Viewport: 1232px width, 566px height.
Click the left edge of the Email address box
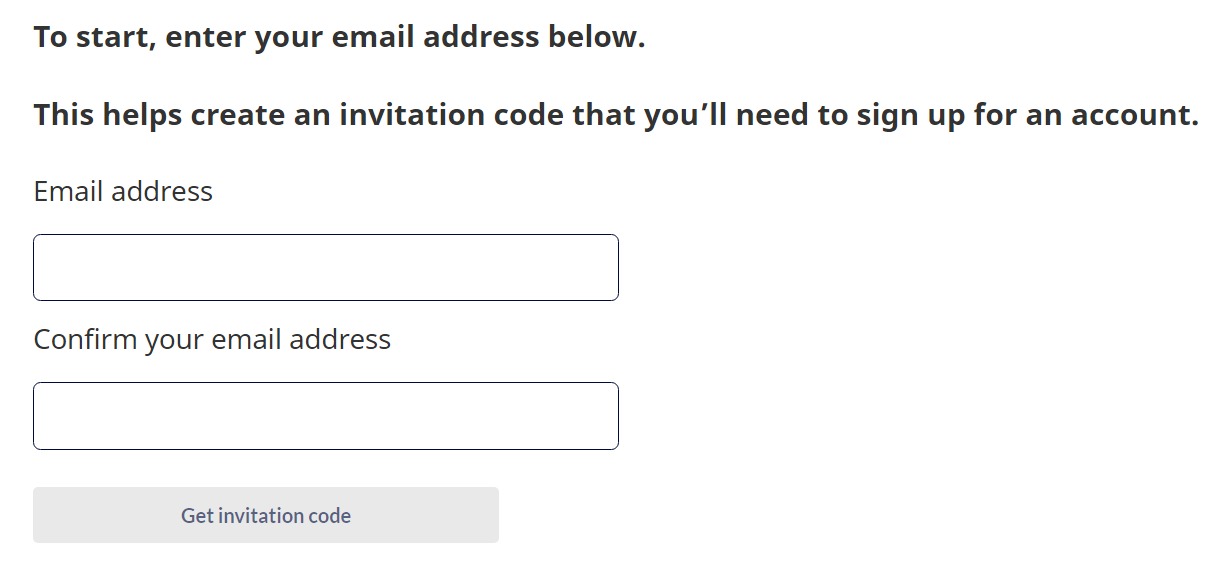pyautogui.click(x=44, y=267)
